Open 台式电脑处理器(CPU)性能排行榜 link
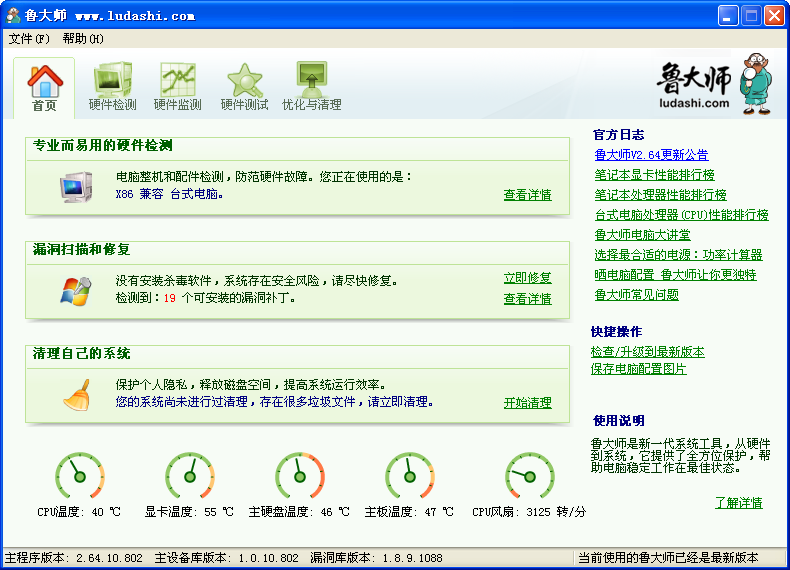 click(x=682, y=215)
